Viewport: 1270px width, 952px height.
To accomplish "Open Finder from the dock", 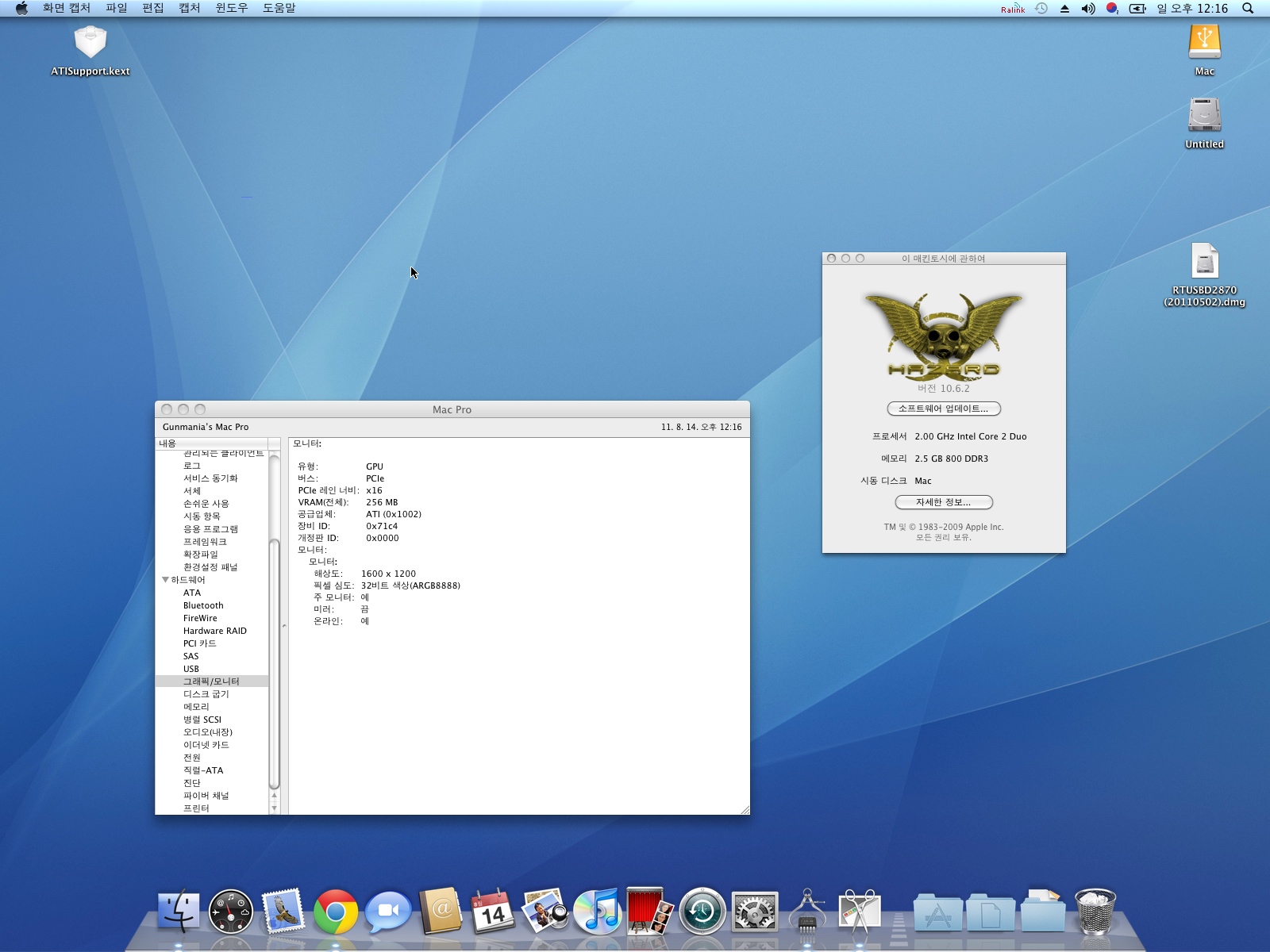I will coord(179,911).
